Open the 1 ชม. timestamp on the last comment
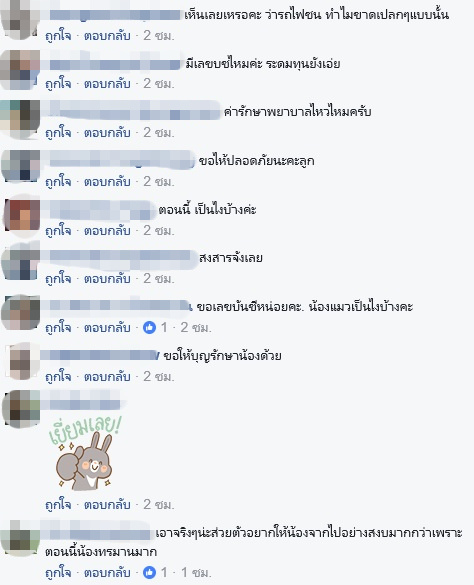This screenshot has width=474, height=585. pos(196,572)
